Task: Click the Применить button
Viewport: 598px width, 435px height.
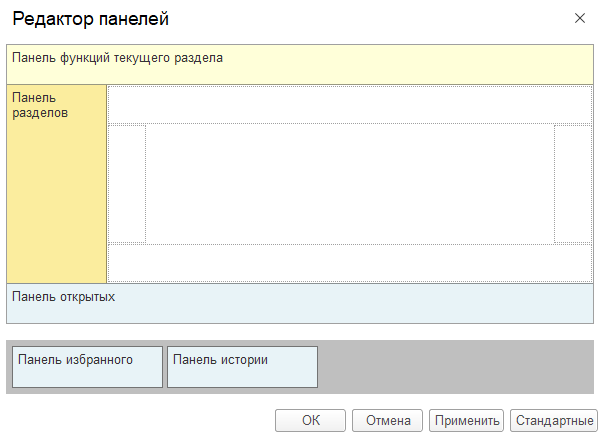Action: (x=466, y=420)
